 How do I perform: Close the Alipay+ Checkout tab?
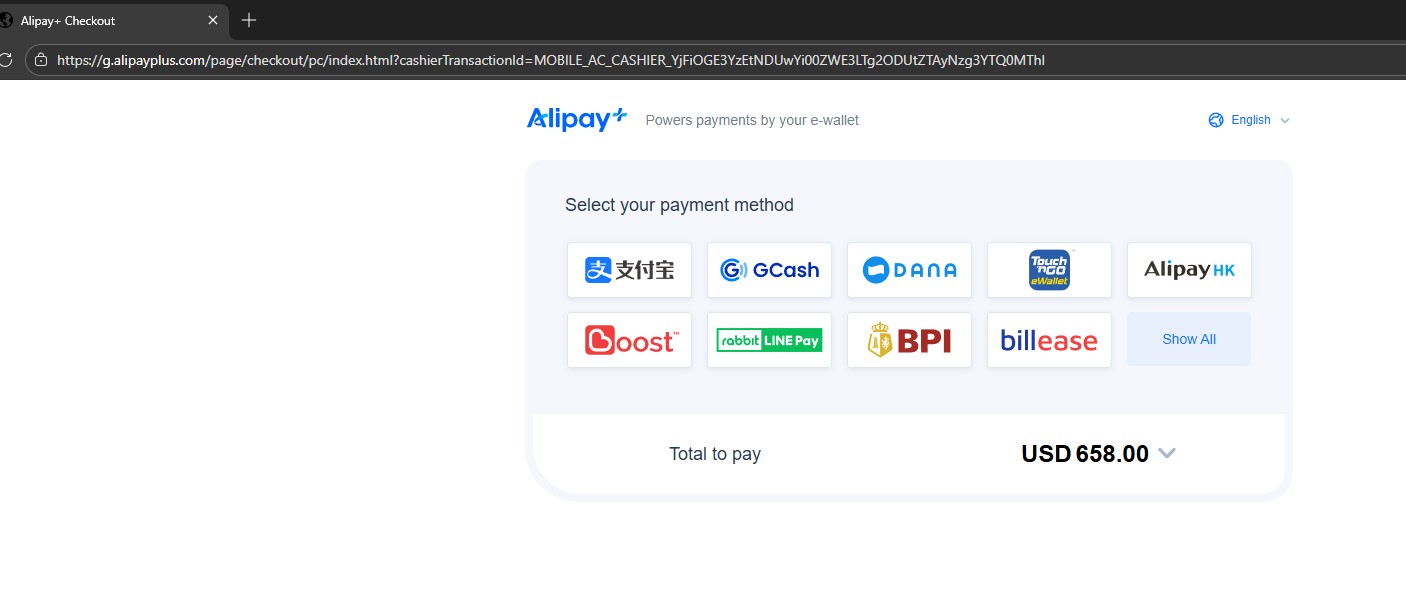(x=213, y=20)
